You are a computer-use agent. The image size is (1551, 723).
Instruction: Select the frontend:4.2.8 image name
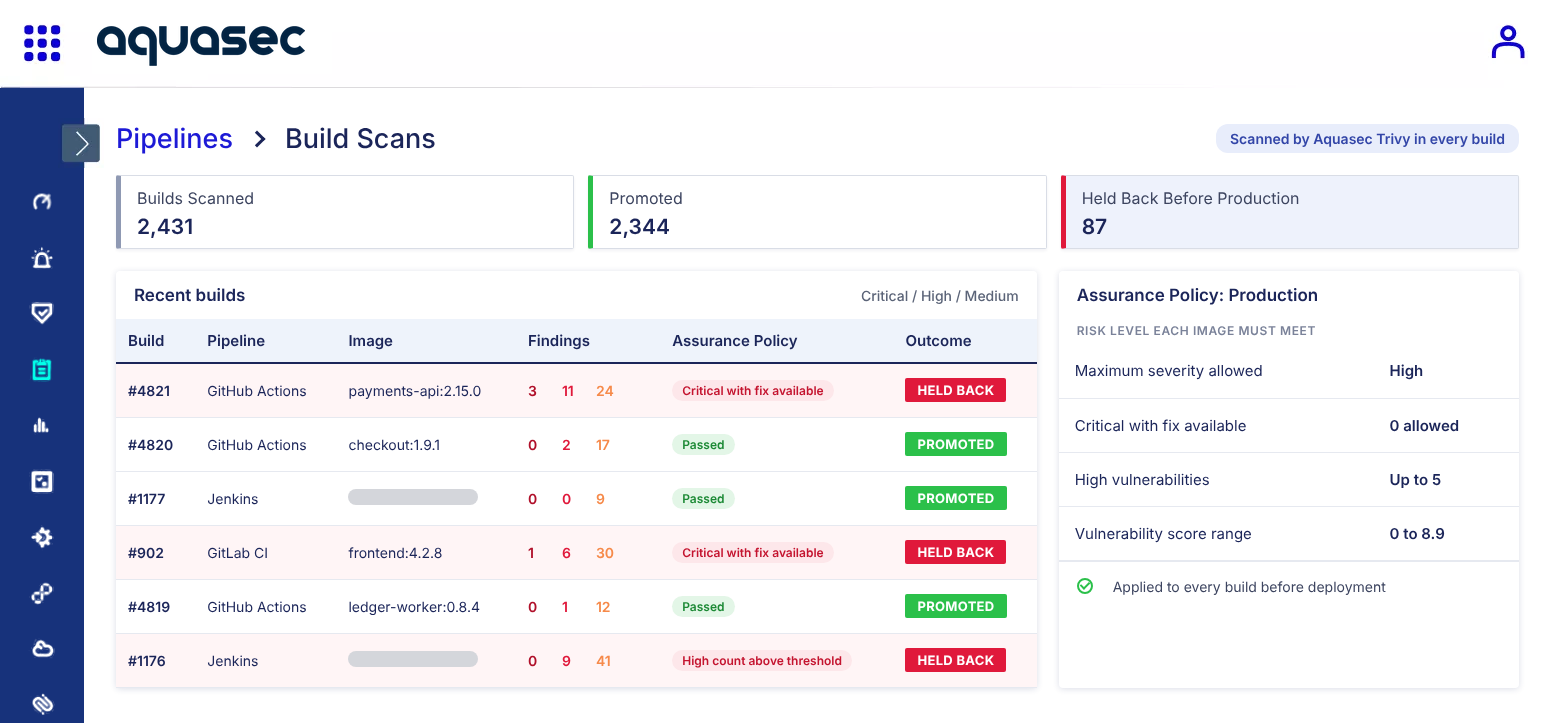pyautogui.click(x=395, y=553)
